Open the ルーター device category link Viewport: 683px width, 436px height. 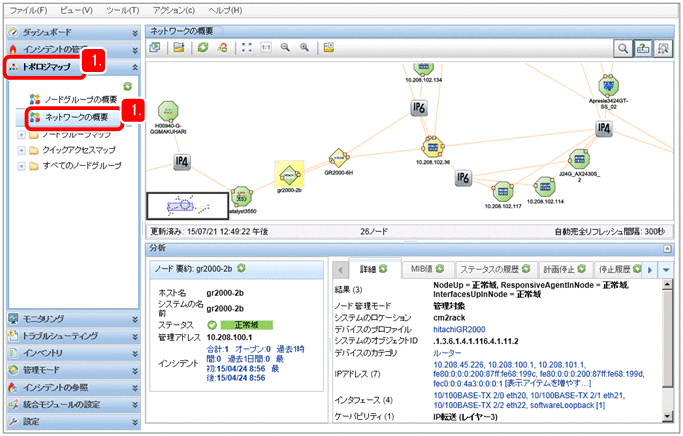[447, 353]
